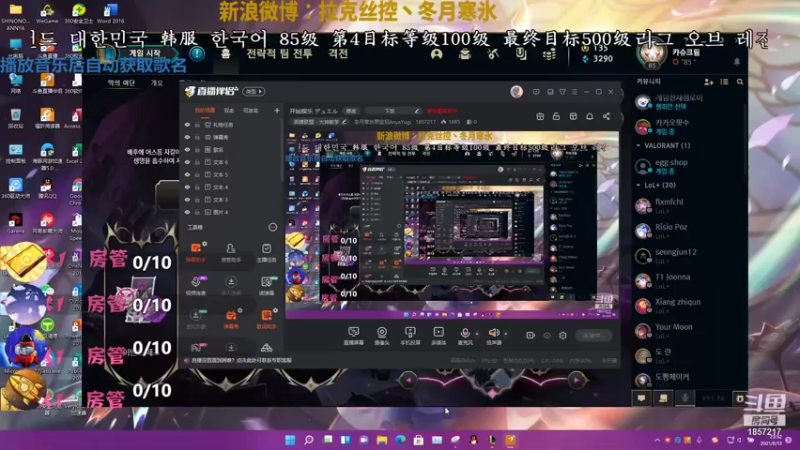Hide the 文本 6 layer

(x=187, y=162)
